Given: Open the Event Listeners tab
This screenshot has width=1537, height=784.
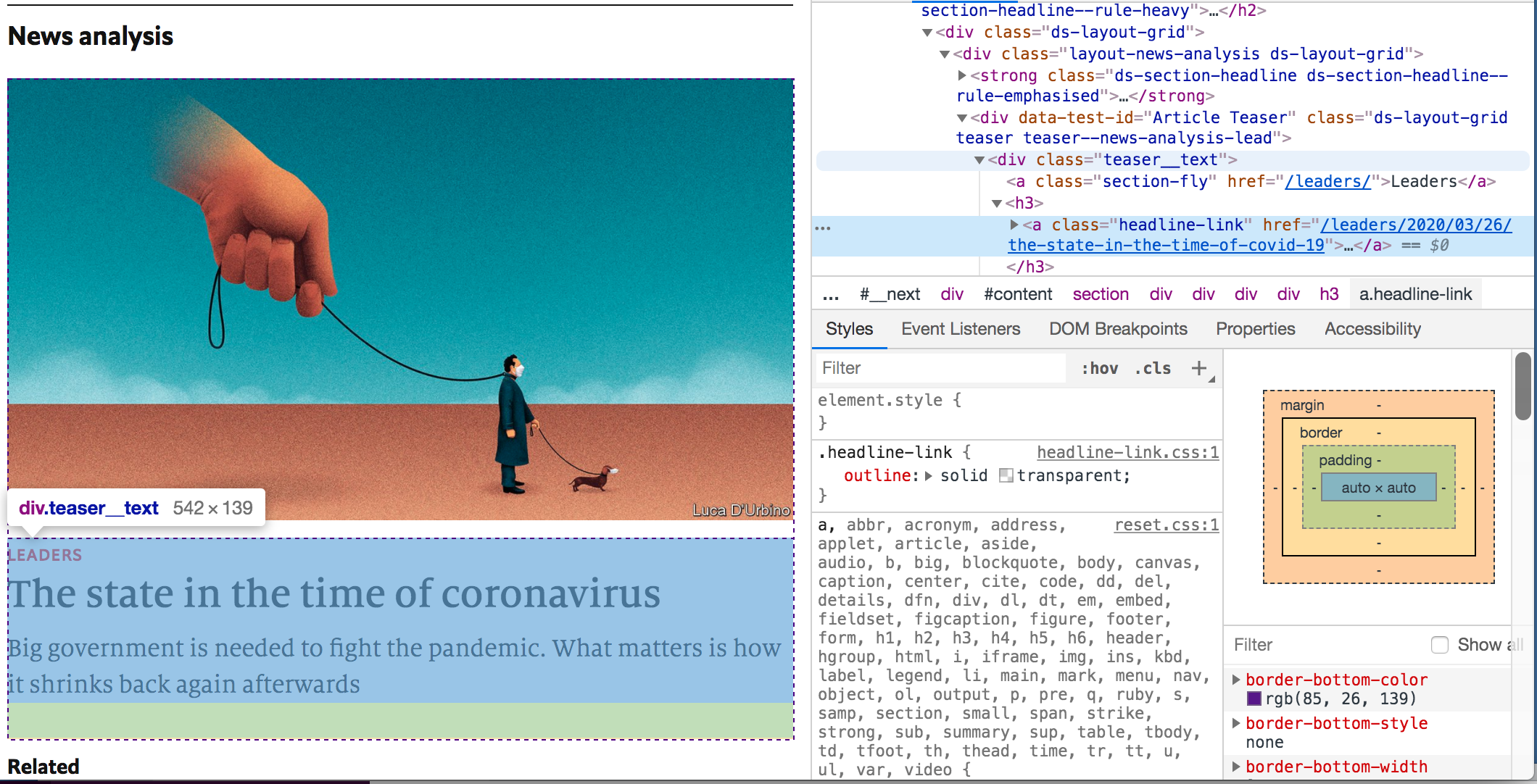Looking at the screenshot, I should 961,329.
